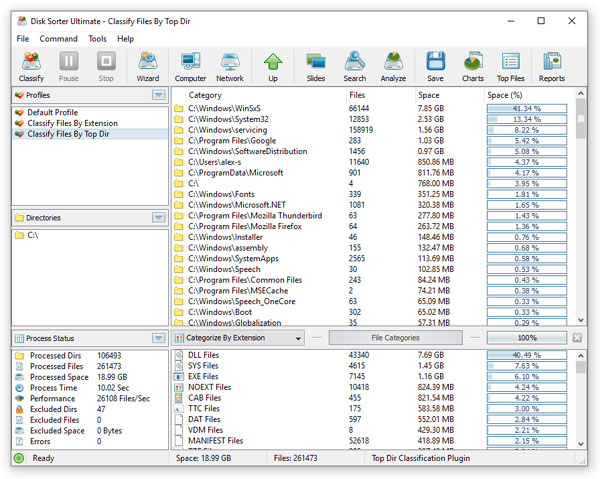600x479 pixels.
Task: Select the C:\ProgramData\Microsoft row
Action: 373,173
